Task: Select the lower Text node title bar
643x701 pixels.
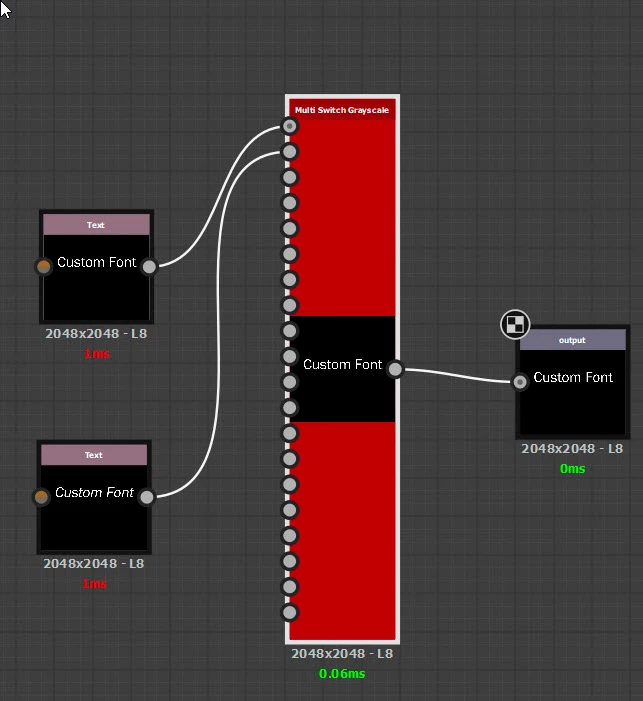Action: point(94,455)
